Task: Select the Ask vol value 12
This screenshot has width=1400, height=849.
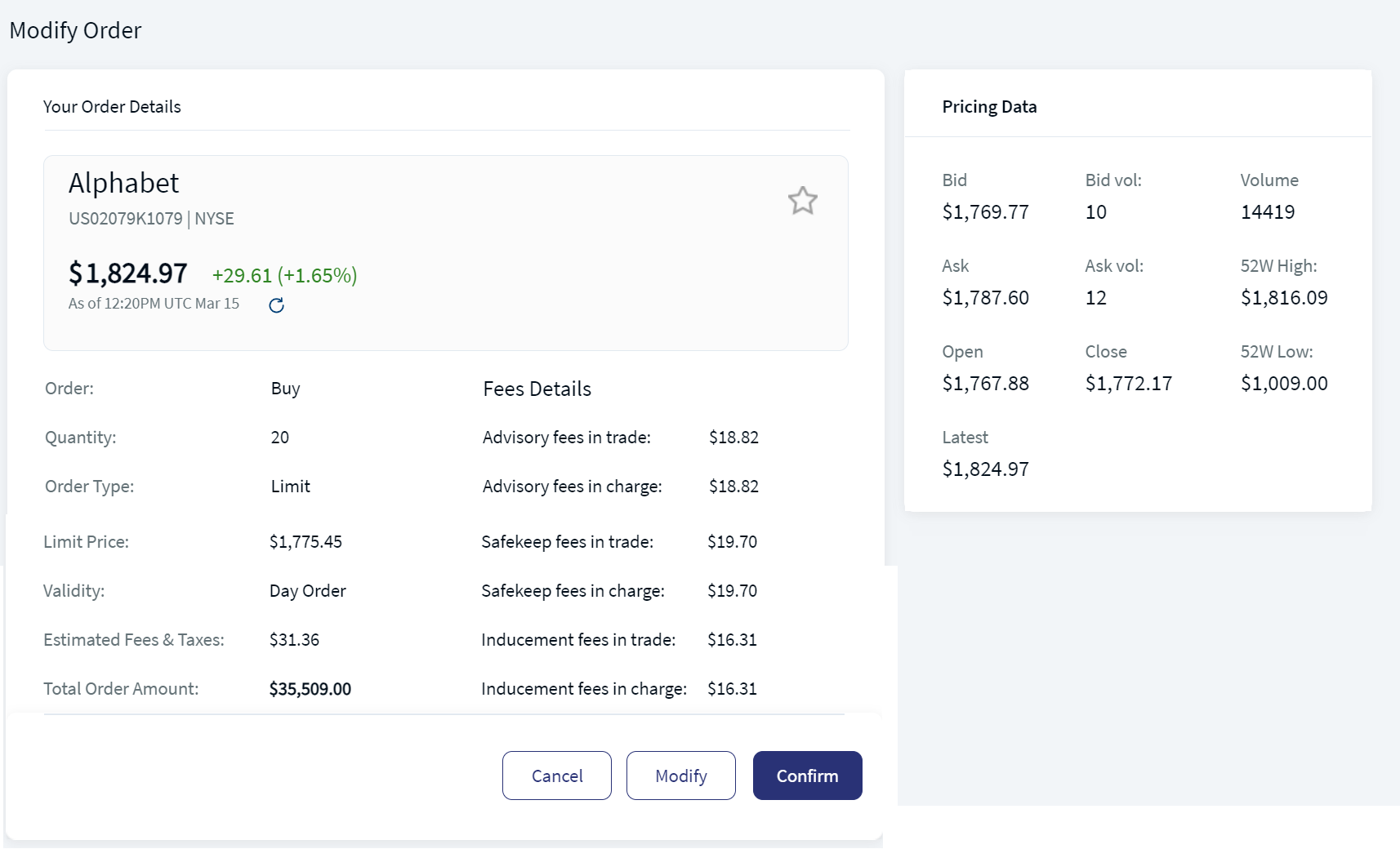Action: (1096, 298)
